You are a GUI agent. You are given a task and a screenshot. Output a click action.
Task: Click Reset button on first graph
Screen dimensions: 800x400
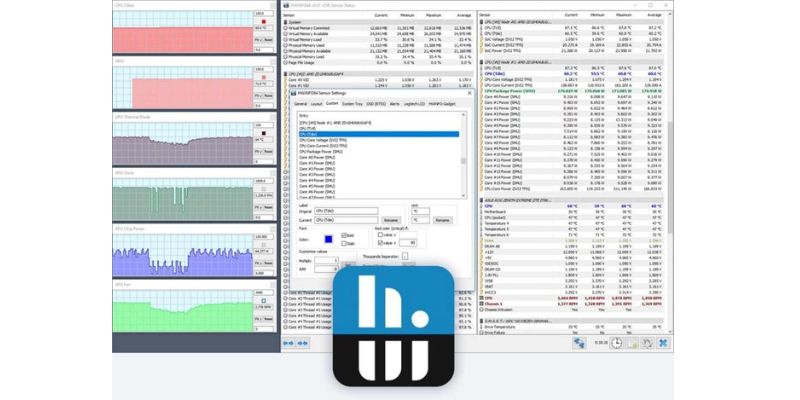(268, 40)
